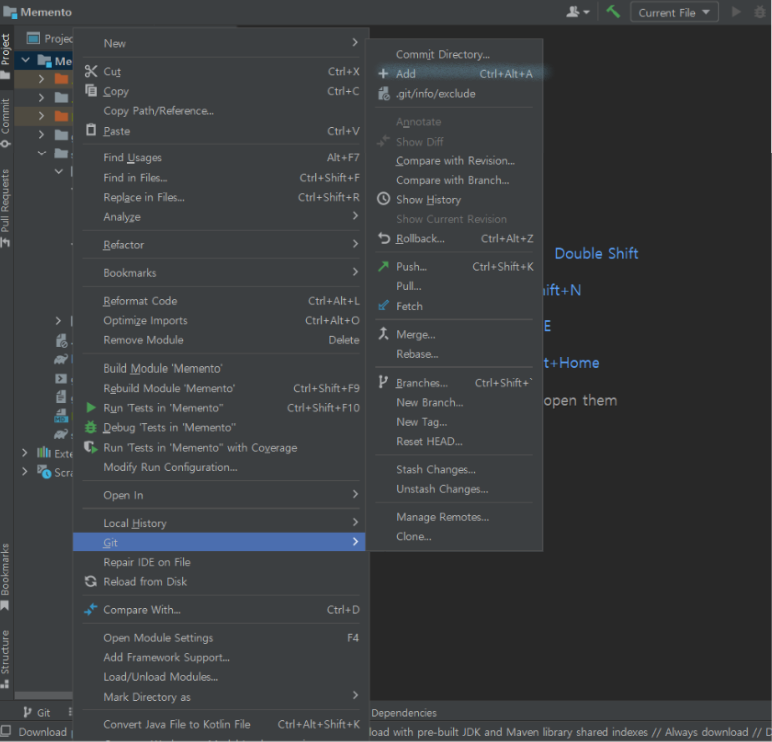This screenshot has height=742, width=772.
Task: Click the Show History clock icon
Action: [x=384, y=199]
